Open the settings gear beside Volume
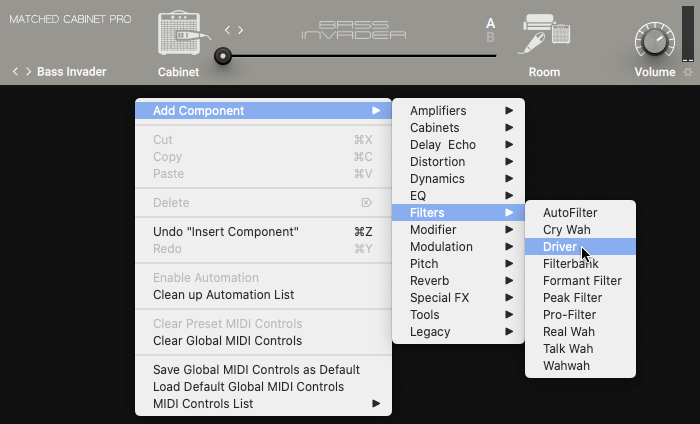 [x=688, y=72]
